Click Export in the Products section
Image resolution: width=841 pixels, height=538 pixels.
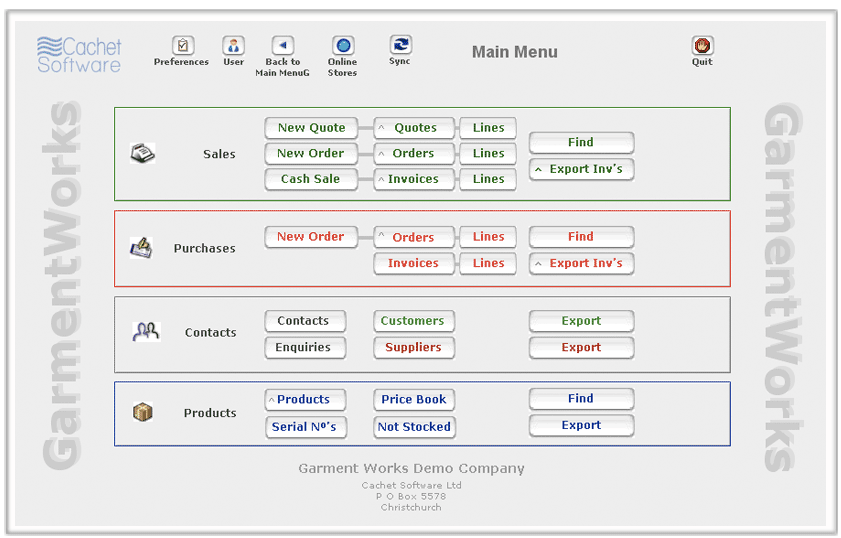tap(581, 425)
